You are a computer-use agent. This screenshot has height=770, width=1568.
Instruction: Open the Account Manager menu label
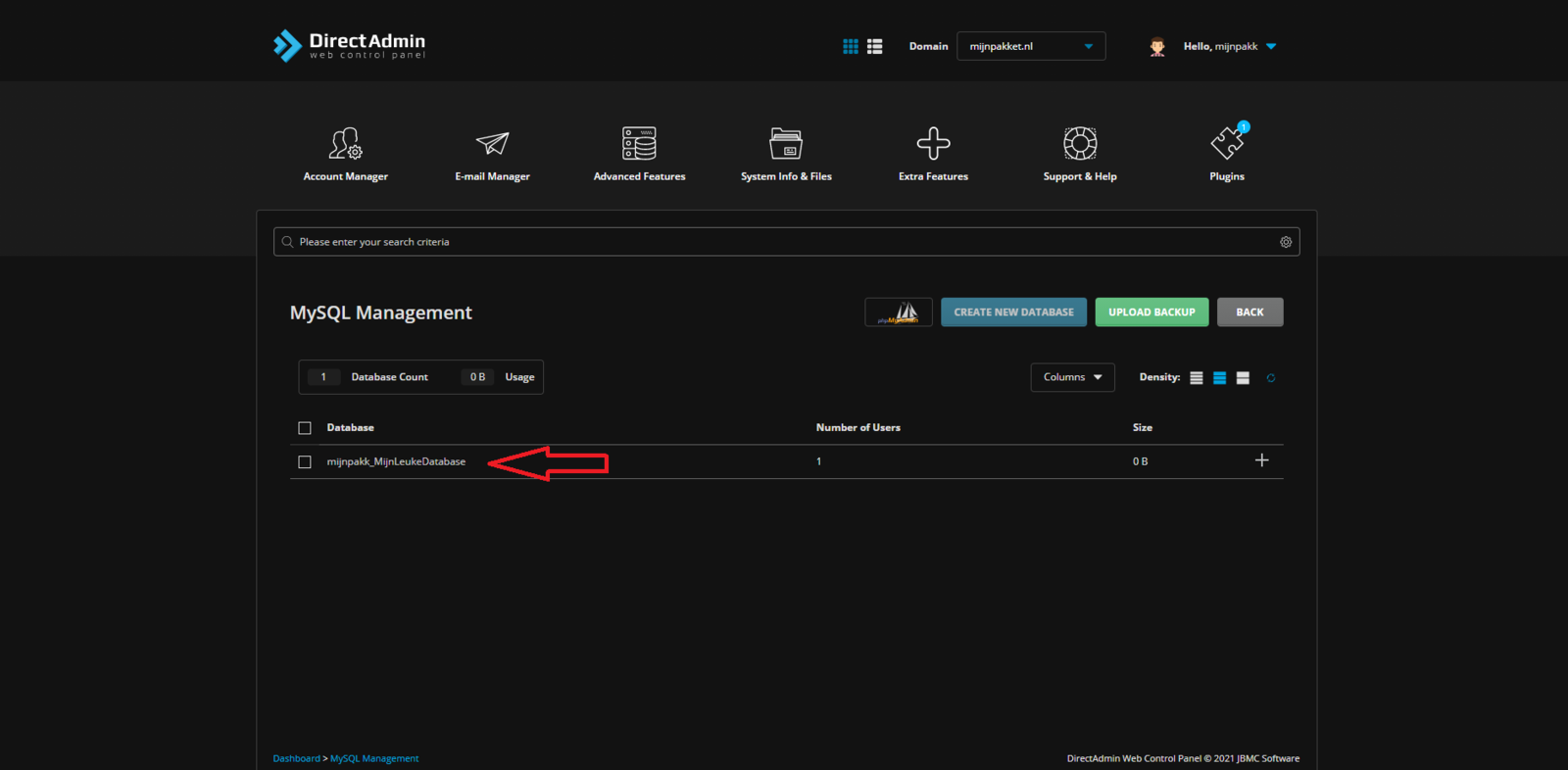346,176
